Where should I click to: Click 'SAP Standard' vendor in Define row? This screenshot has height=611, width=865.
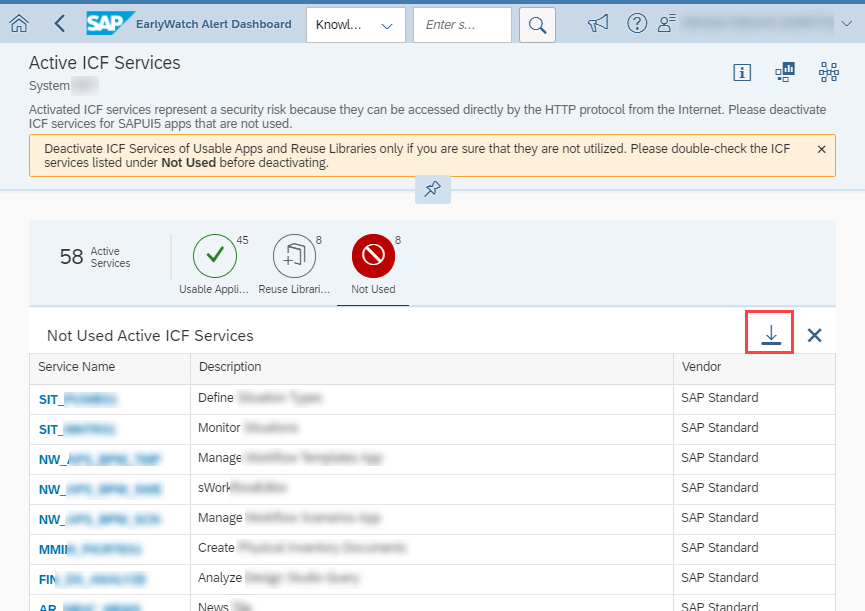[719, 398]
